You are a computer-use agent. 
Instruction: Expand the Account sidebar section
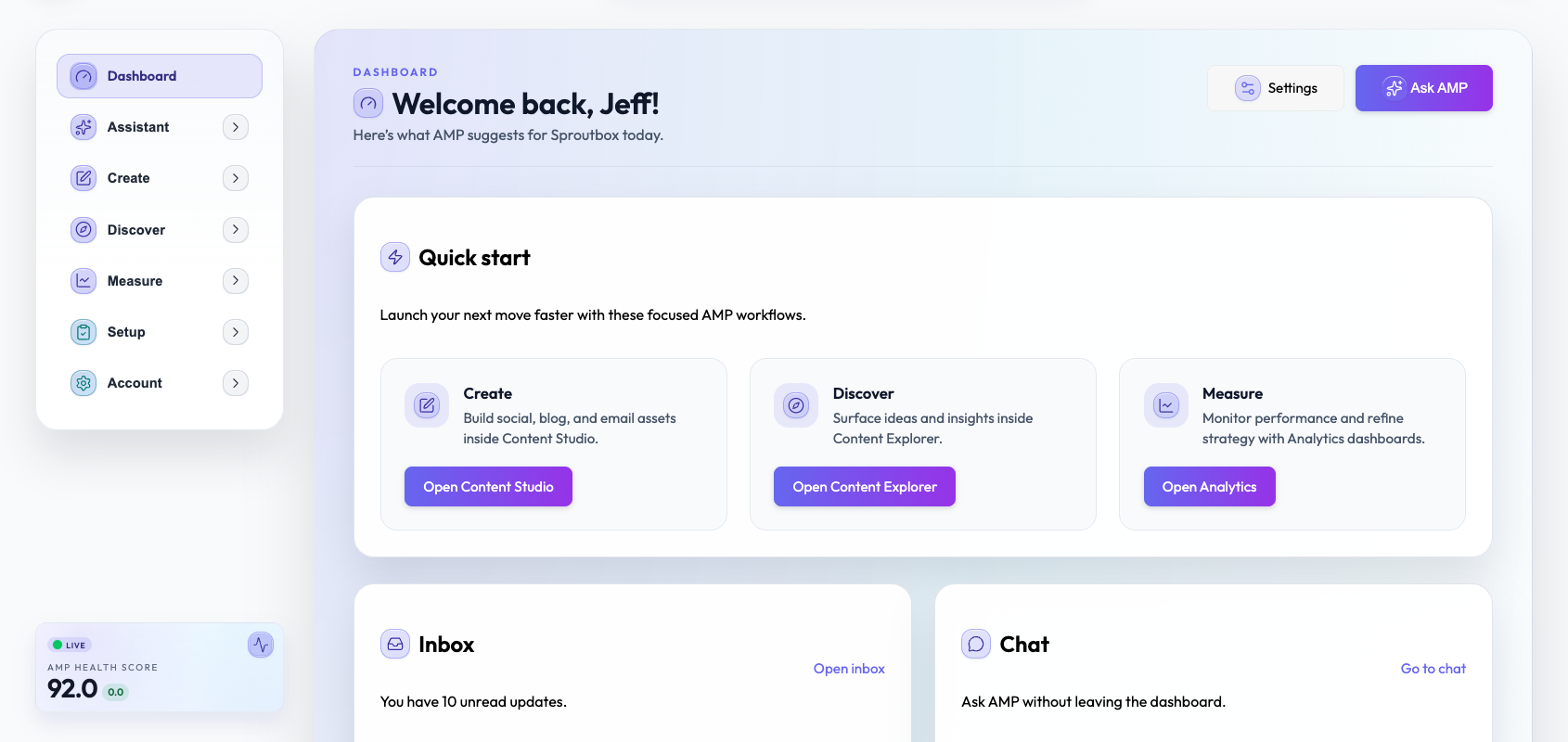[x=235, y=382]
